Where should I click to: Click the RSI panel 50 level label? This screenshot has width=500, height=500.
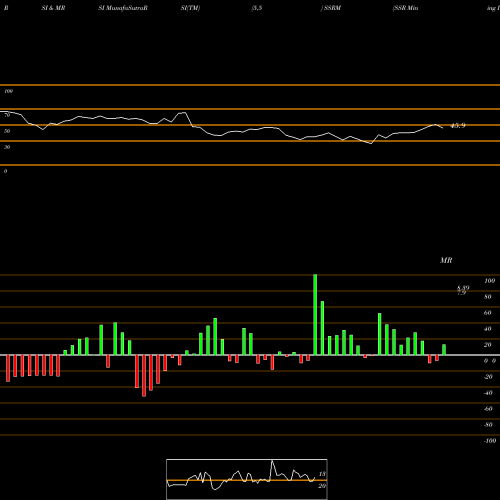tap(7, 131)
